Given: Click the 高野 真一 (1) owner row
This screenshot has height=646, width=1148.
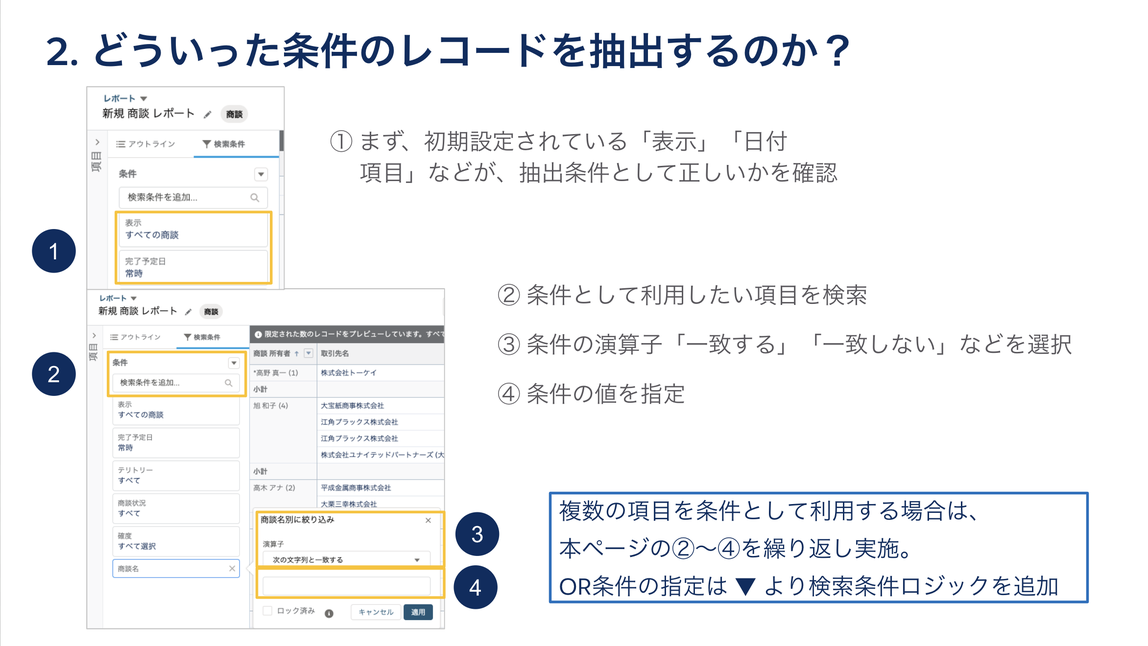Looking at the screenshot, I should click(275, 373).
